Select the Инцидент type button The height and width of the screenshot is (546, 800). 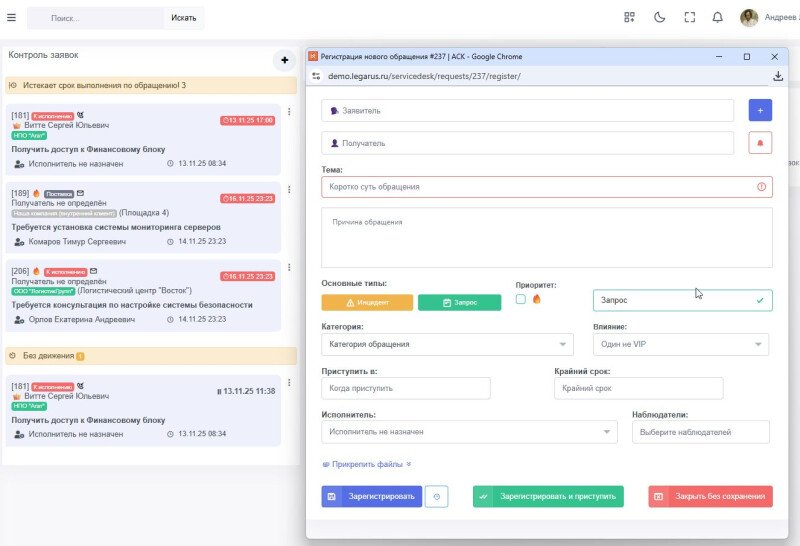click(367, 301)
